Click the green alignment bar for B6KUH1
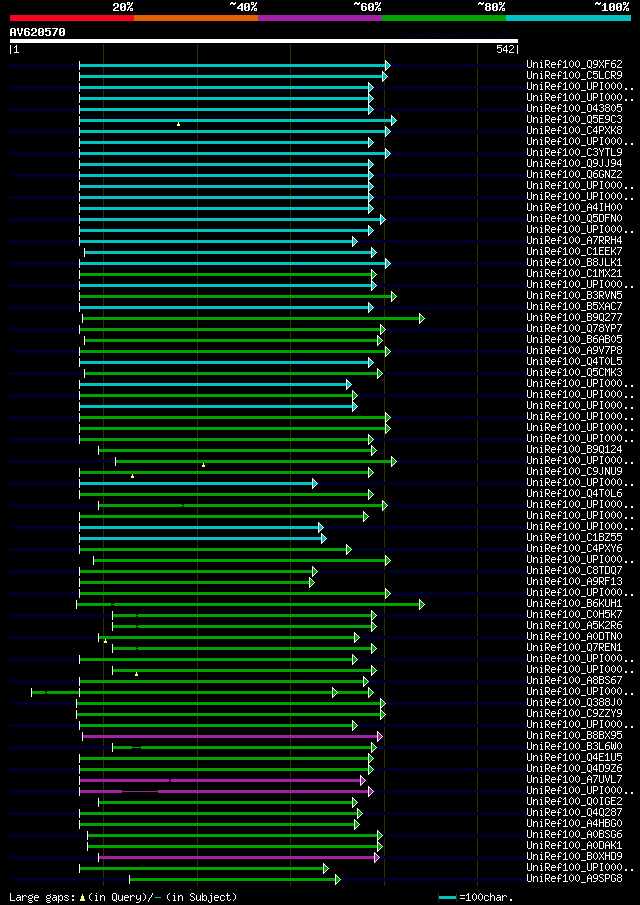640x905 pixels. (250, 604)
